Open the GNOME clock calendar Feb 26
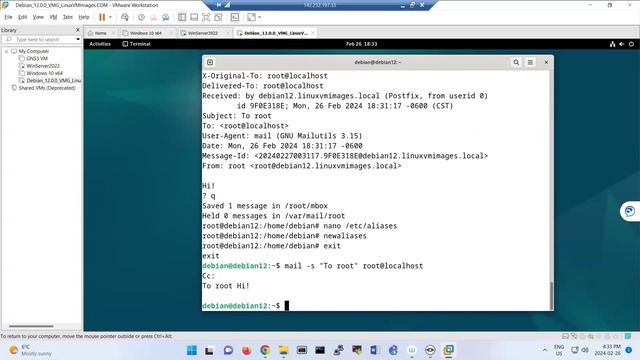This screenshot has width=640, height=360. pos(361,44)
